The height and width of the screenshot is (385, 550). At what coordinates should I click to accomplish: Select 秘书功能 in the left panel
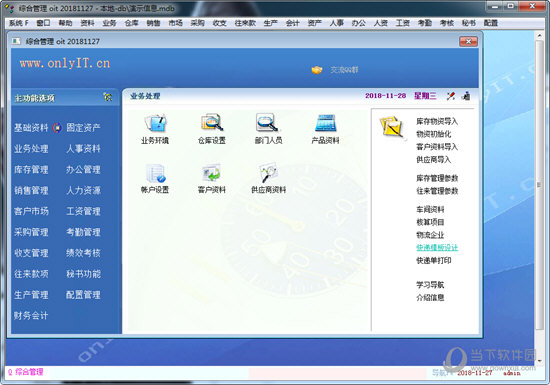coord(83,274)
